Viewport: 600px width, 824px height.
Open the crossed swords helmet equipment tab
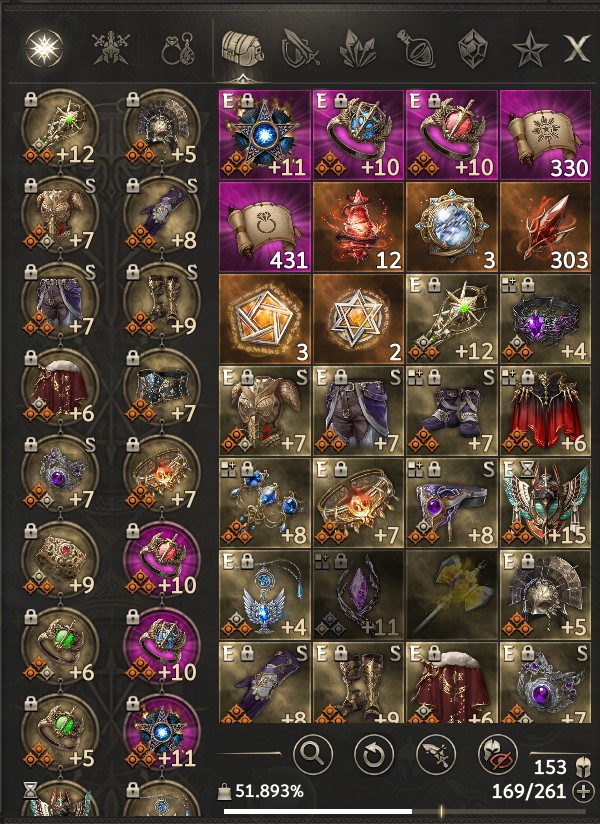click(111, 49)
